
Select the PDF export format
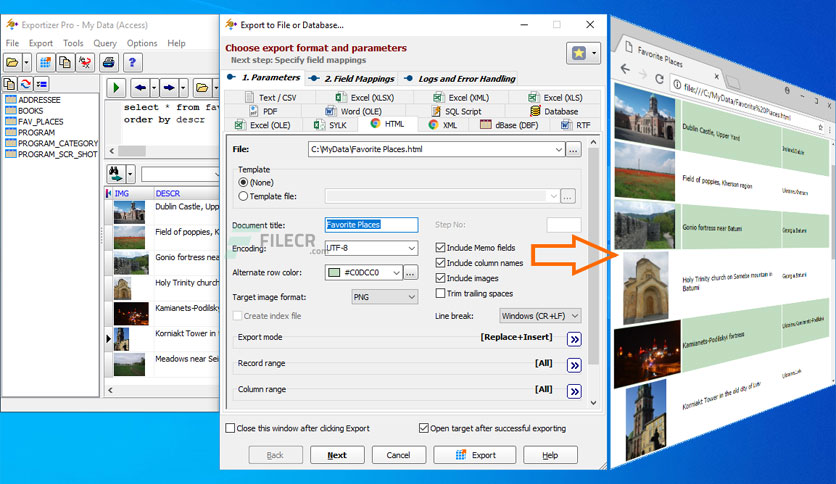point(263,111)
